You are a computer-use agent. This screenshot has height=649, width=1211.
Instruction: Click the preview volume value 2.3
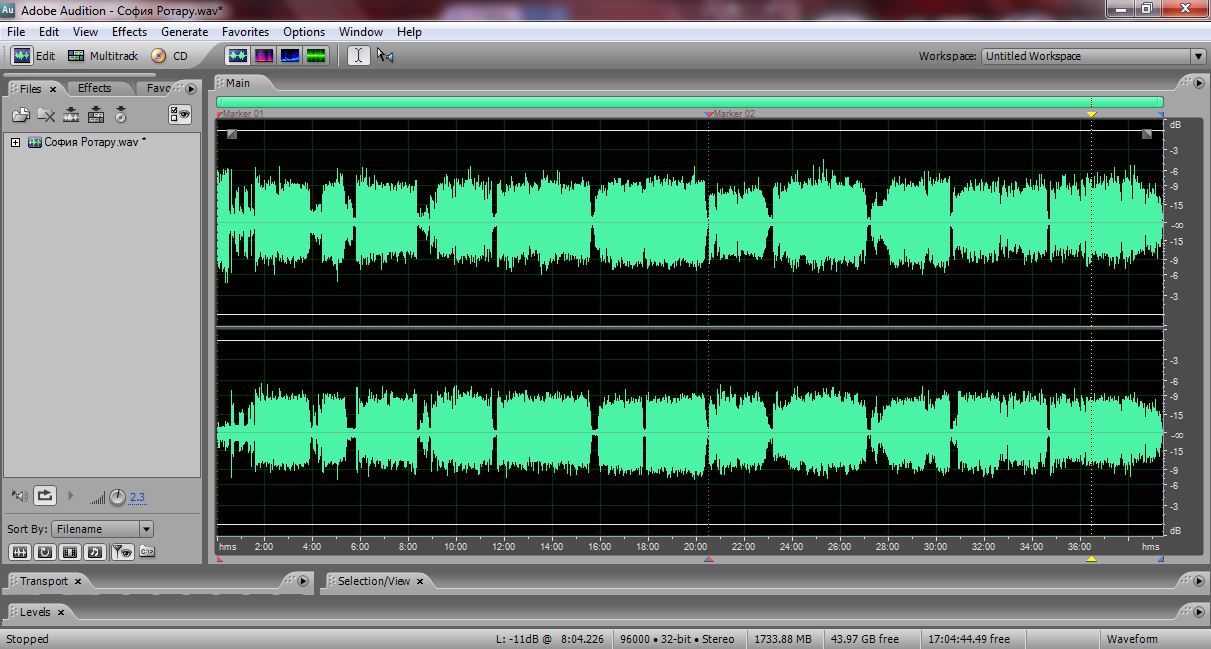coord(137,497)
